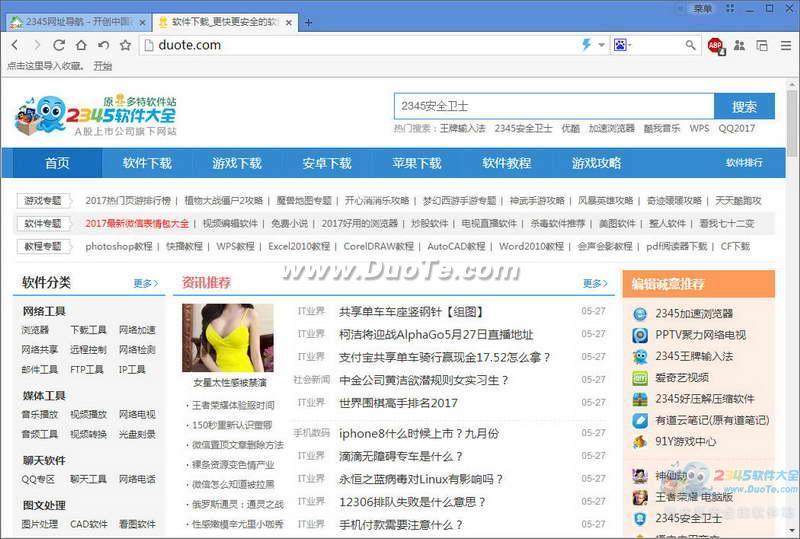Close the 2345网址导航 tab
800x539 pixels.
click(142, 22)
